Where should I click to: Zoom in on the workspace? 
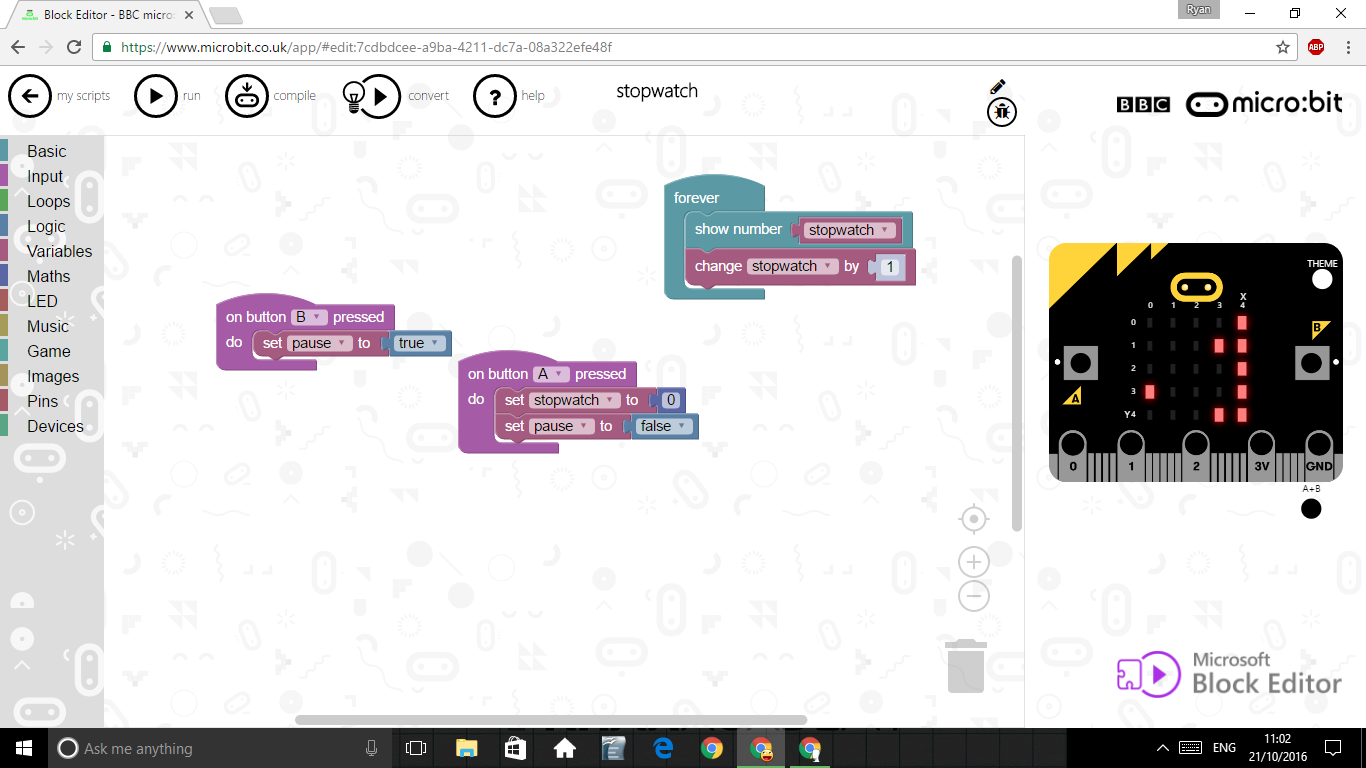[x=974, y=561]
